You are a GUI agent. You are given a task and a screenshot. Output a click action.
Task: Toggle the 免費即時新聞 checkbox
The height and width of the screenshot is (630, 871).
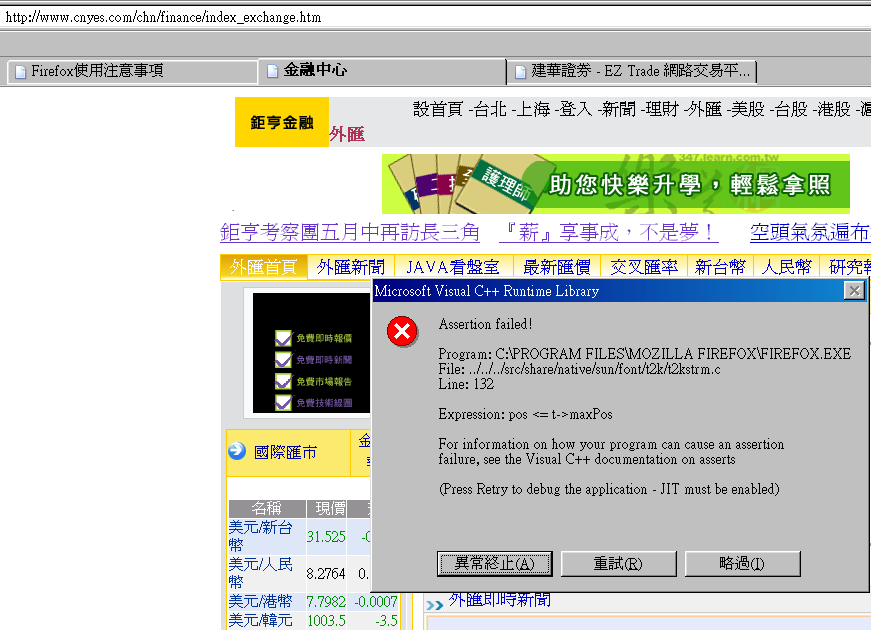pos(283,360)
